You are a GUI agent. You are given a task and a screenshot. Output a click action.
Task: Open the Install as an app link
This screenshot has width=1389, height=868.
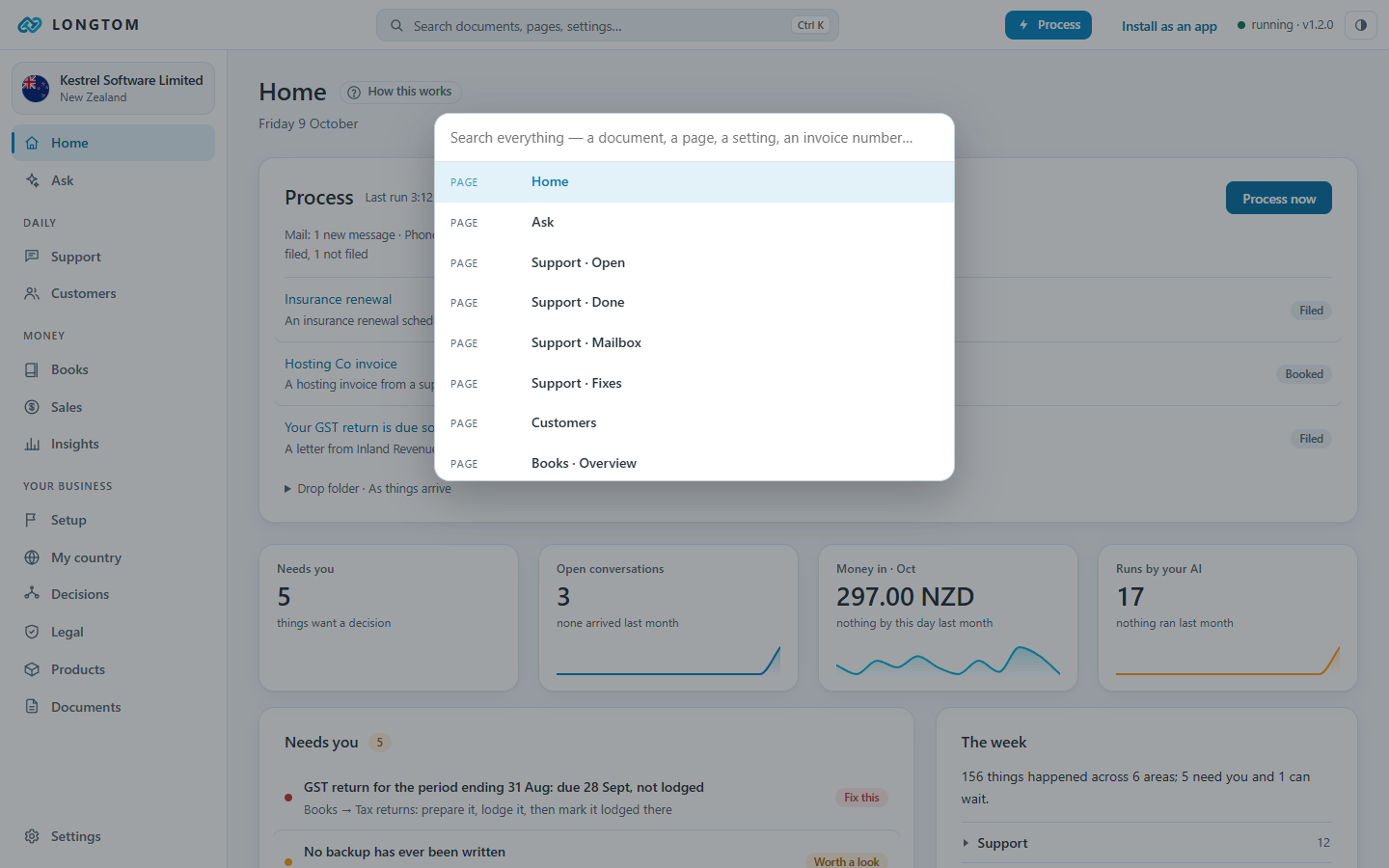click(x=1169, y=26)
